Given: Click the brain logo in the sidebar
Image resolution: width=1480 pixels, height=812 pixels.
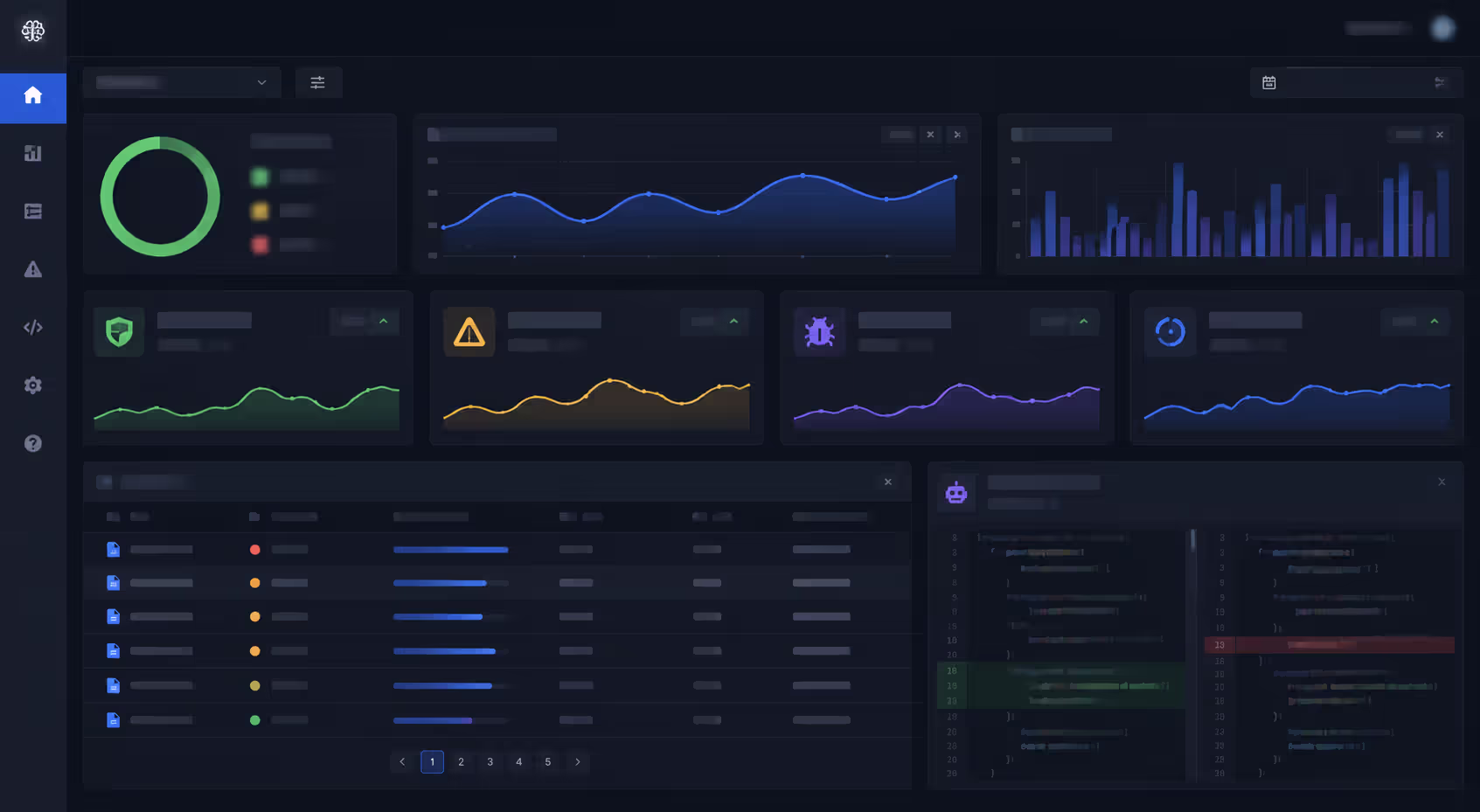Looking at the screenshot, I should 33,31.
